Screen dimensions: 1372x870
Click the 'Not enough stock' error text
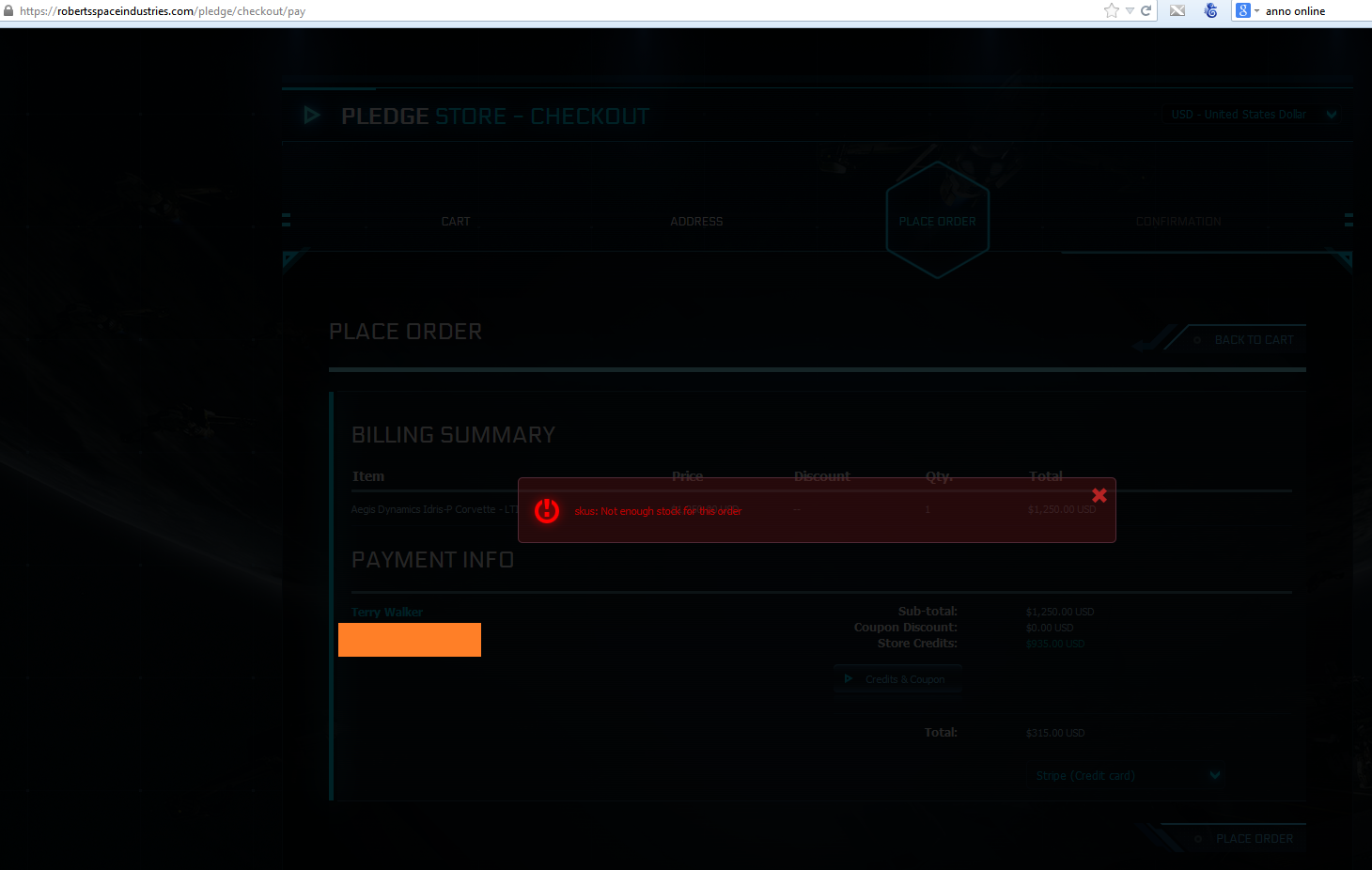658,511
